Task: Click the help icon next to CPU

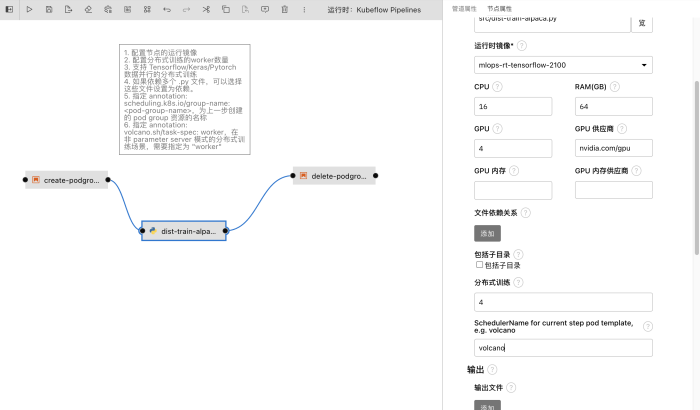Action: [x=497, y=87]
